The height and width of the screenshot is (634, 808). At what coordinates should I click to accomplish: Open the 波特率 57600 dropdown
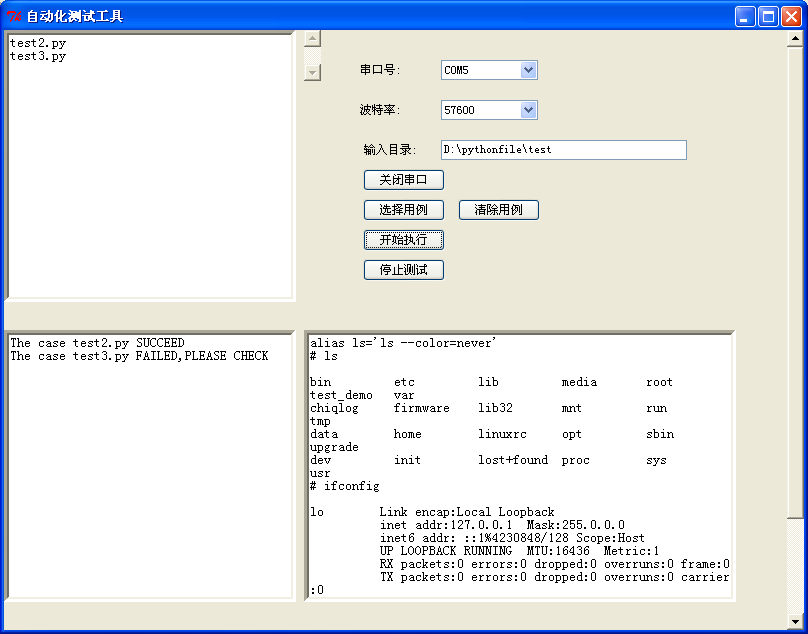[x=528, y=110]
